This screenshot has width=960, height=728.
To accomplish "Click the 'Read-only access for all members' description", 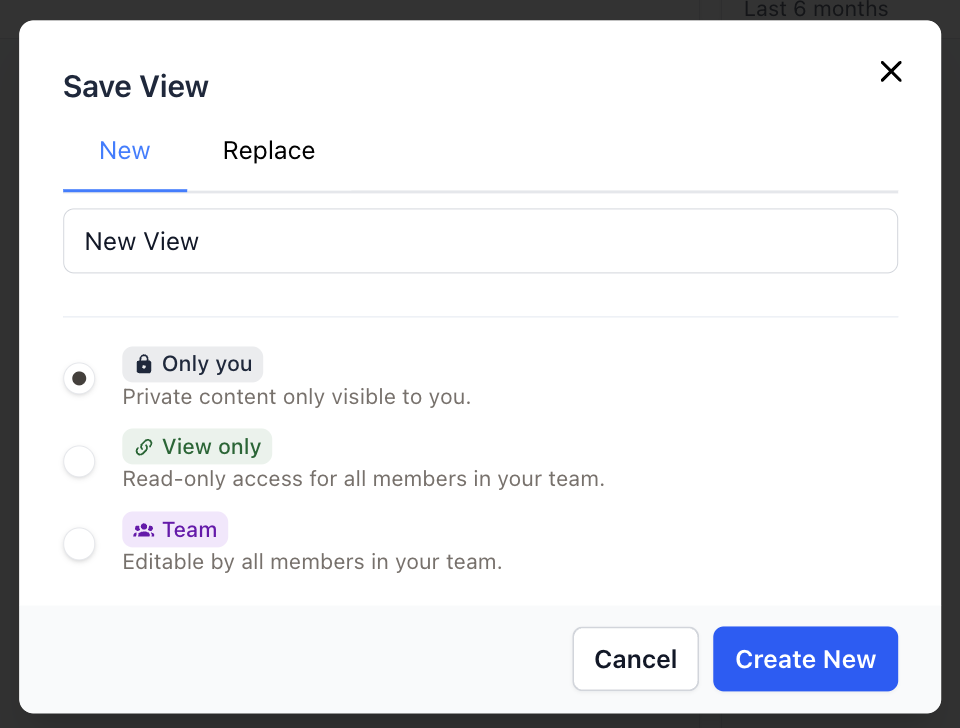I will click(363, 479).
